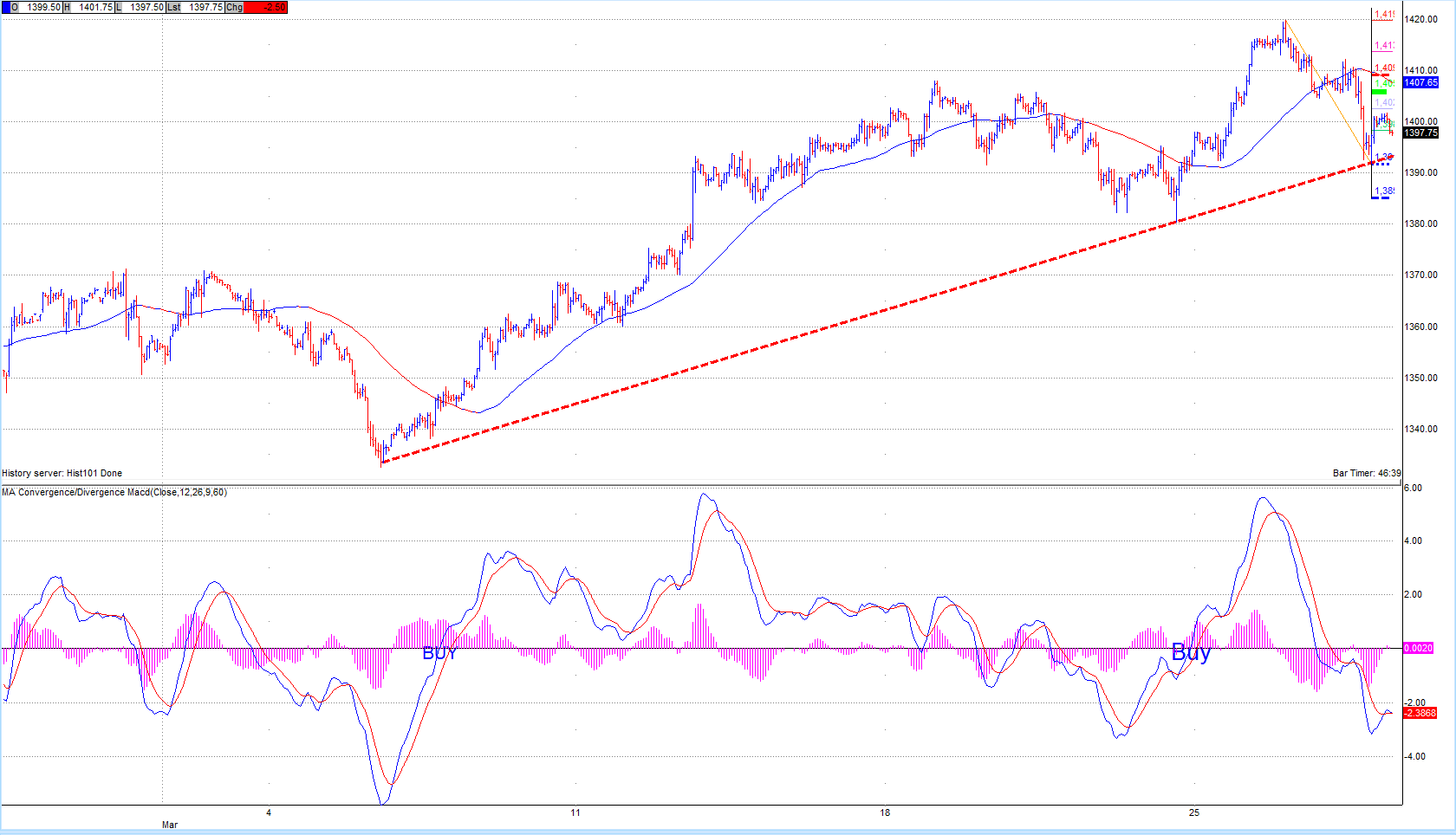
Task: Click the date label 18 on the time axis
Action: coord(885,812)
